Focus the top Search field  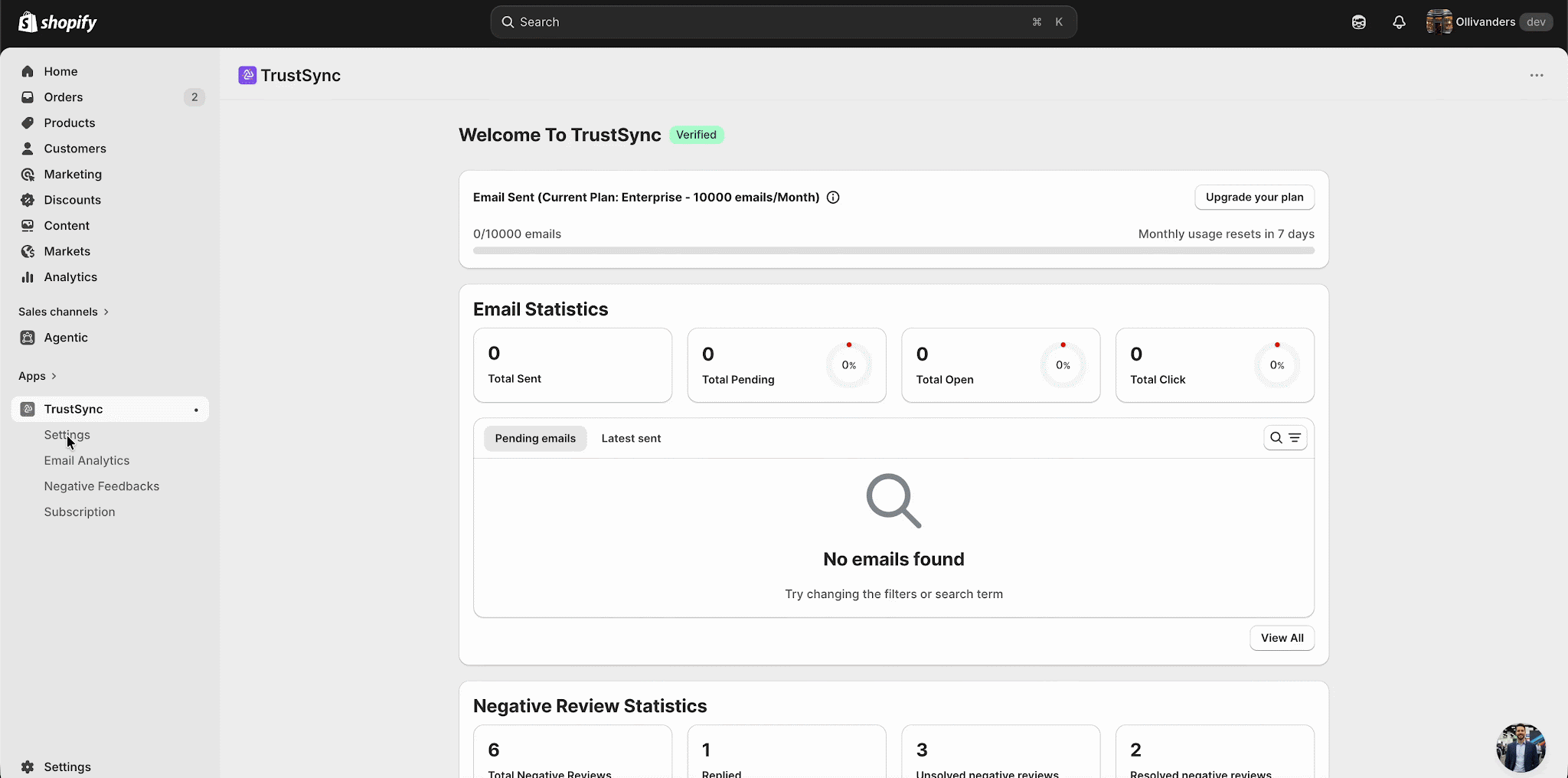[x=783, y=22]
